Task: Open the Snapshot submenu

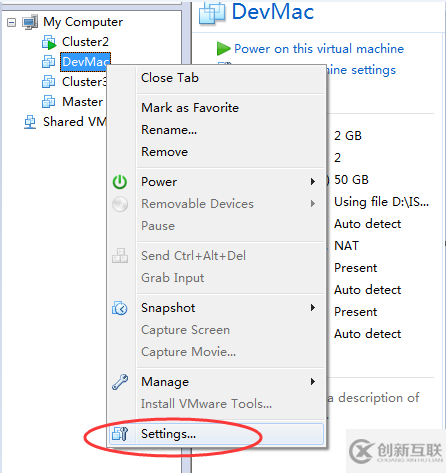Action: coord(217,308)
